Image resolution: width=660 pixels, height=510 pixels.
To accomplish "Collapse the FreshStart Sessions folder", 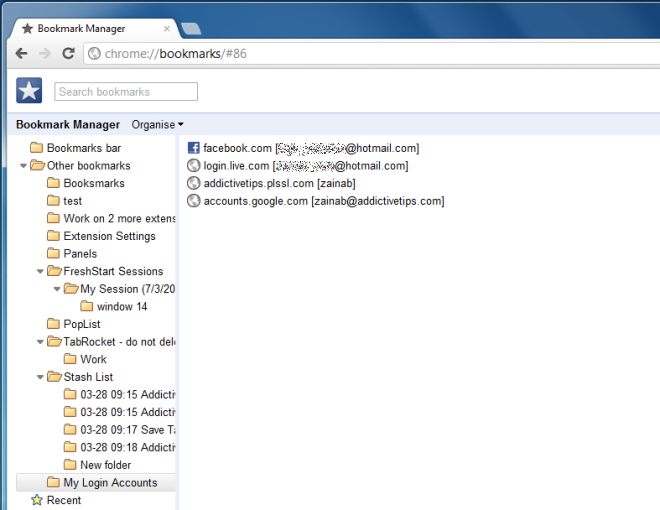I will [x=40, y=271].
